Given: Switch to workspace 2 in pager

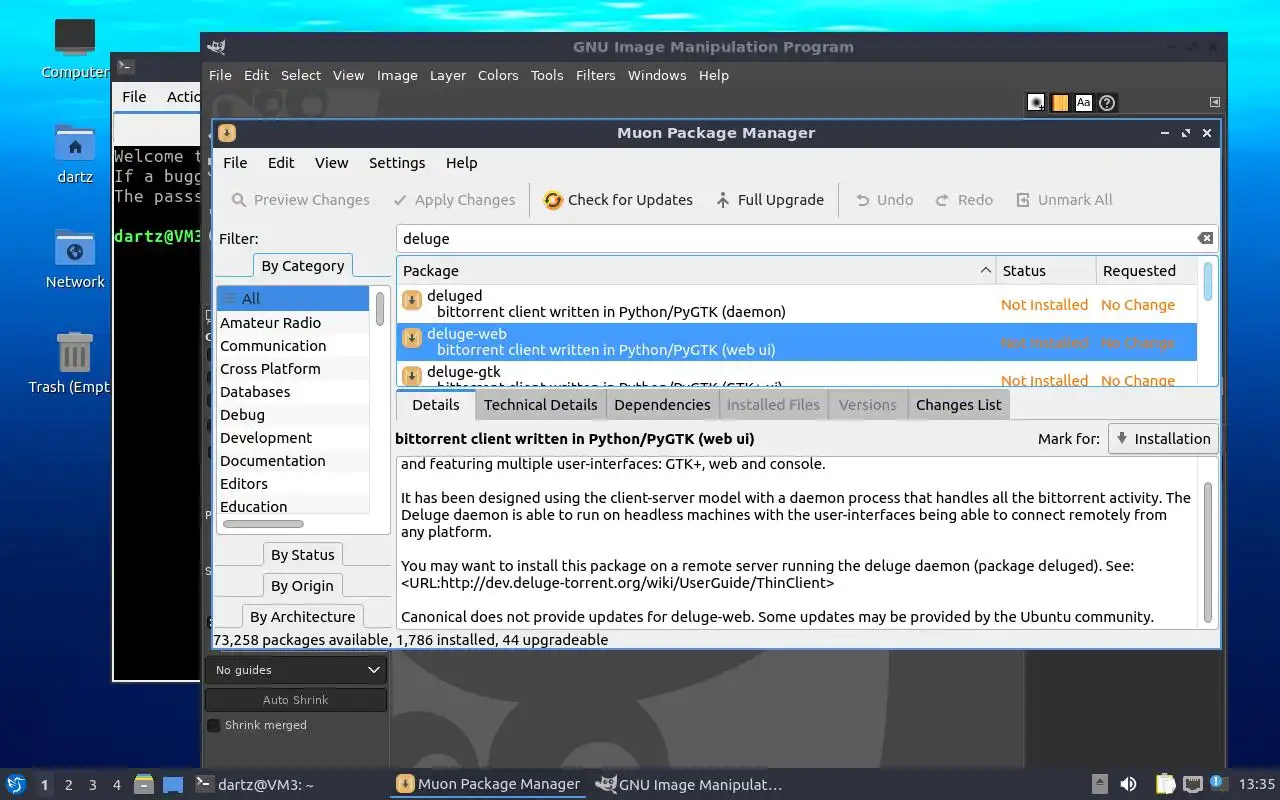Looking at the screenshot, I should 68,785.
